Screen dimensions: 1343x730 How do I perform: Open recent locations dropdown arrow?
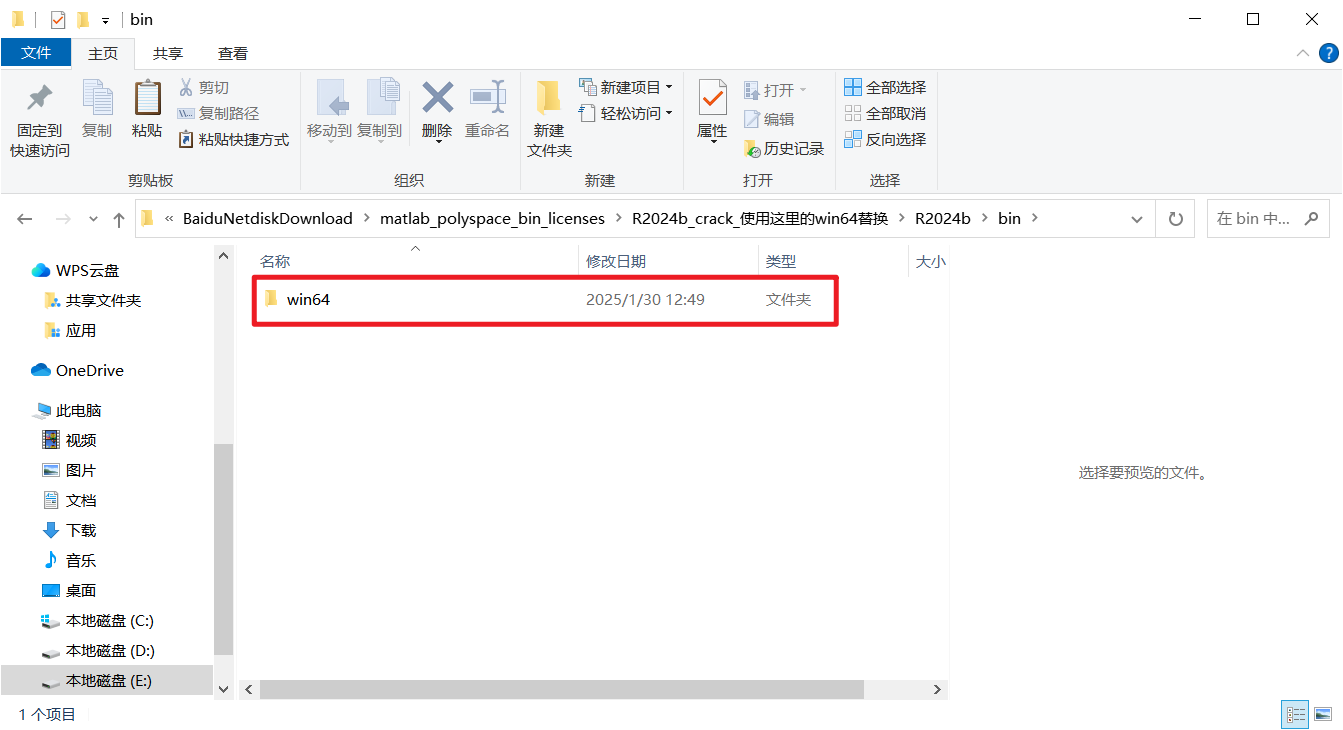(94, 219)
